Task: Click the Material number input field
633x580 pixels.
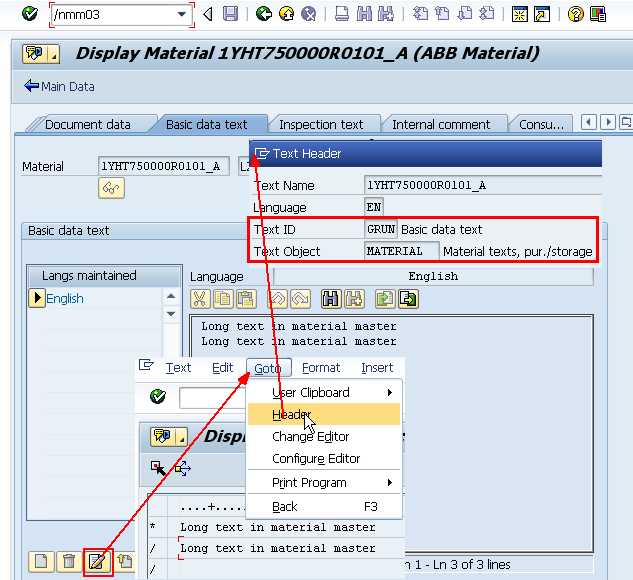Action: click(x=160, y=166)
